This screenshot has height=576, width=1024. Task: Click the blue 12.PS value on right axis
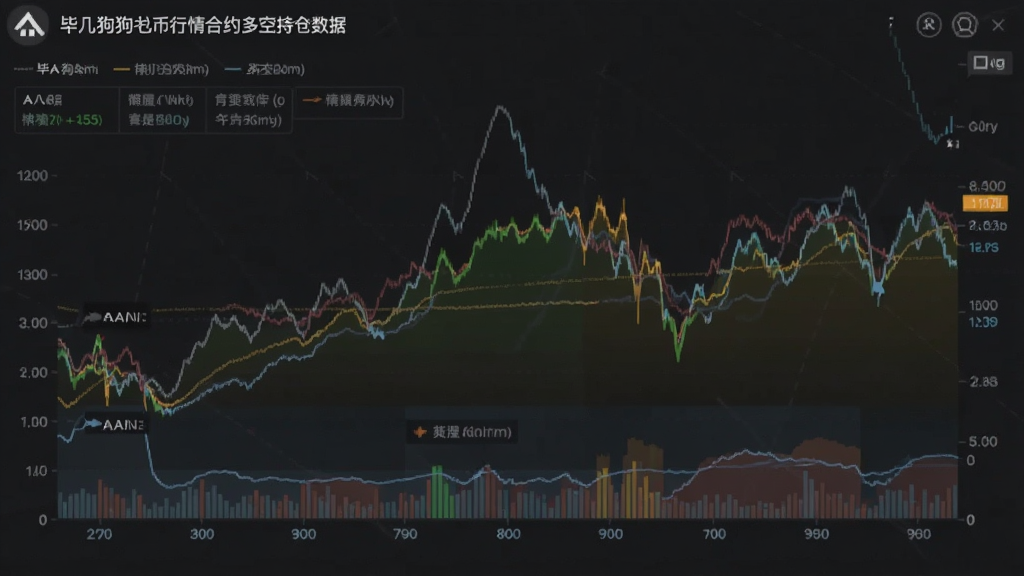[x=984, y=248]
